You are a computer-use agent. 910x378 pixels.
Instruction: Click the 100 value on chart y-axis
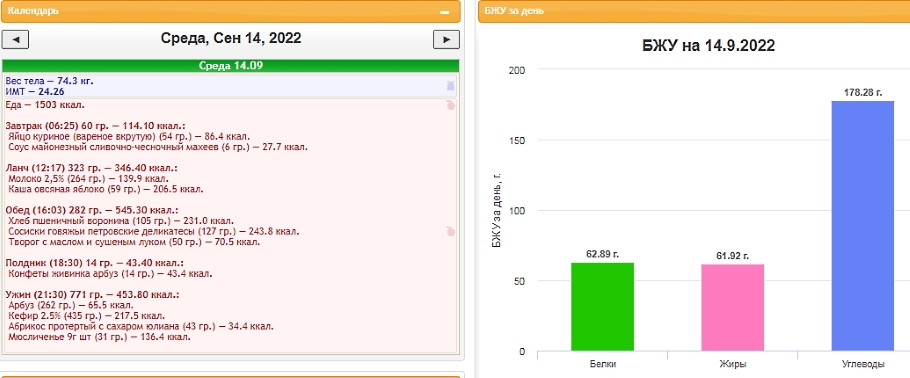518,211
